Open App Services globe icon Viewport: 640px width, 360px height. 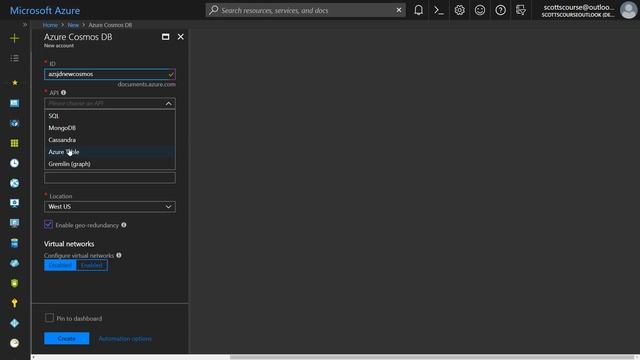[x=14, y=183]
